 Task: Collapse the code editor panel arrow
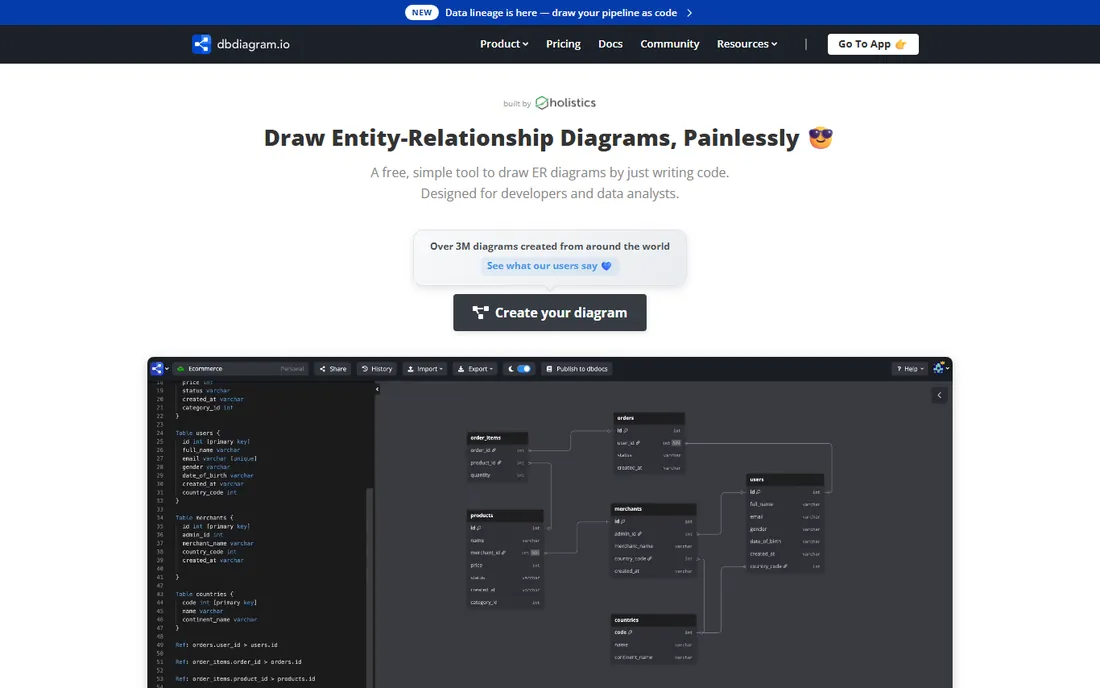[x=377, y=389]
